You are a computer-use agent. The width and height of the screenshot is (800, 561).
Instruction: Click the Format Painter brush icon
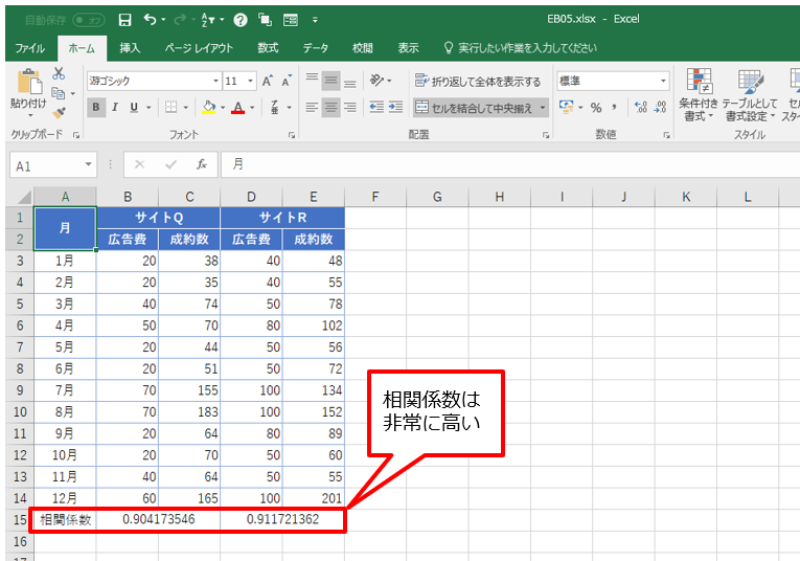[59, 113]
